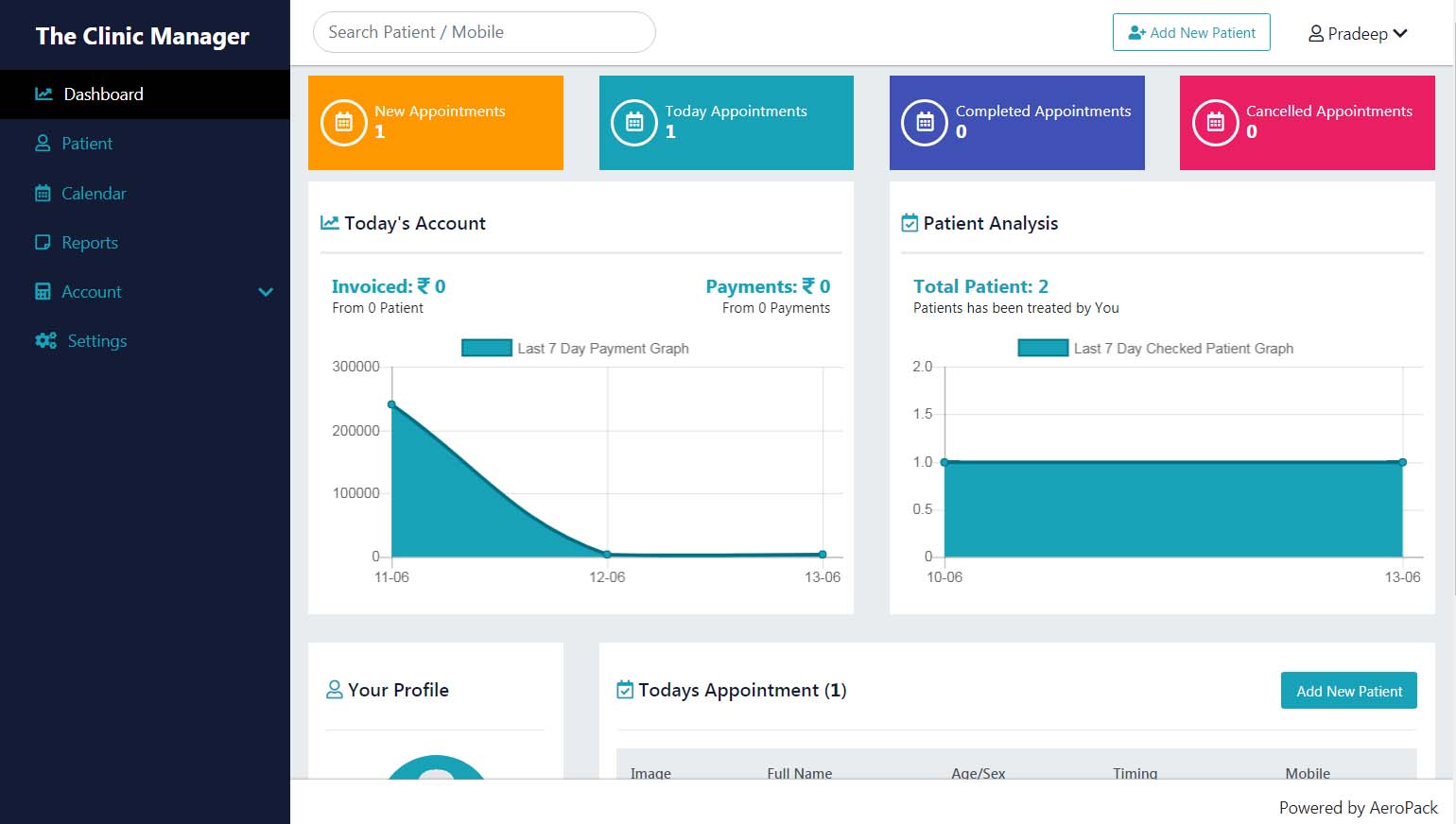Click the Total Patient: 2 text
Screen dimensions: 1456x824
[980, 286]
